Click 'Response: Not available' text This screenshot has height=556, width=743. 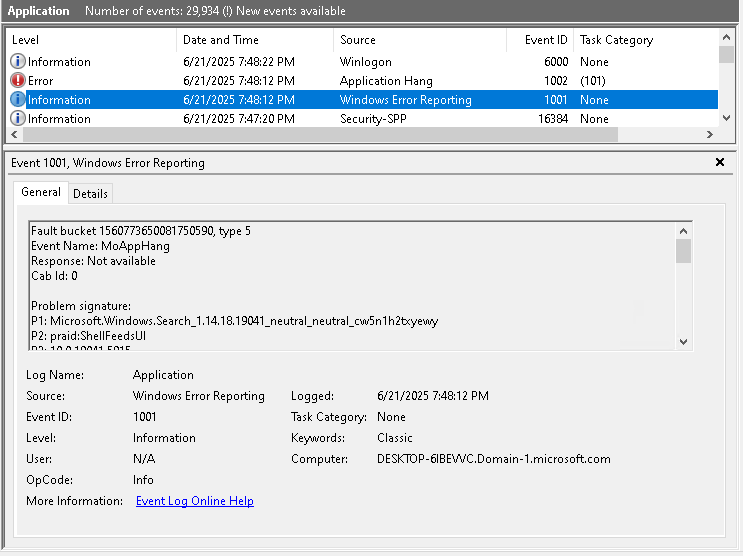(93, 261)
